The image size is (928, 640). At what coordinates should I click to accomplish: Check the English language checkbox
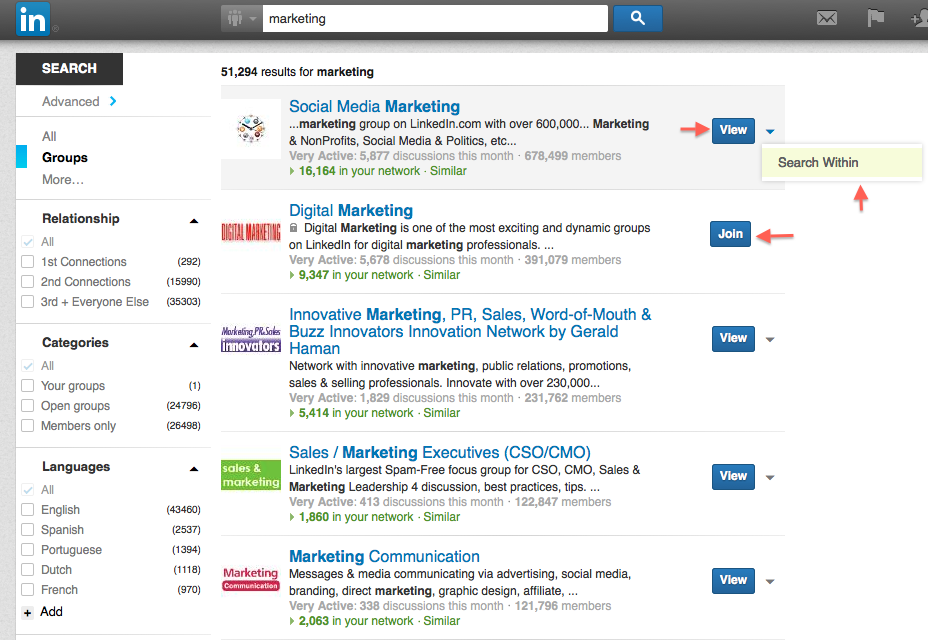(27, 510)
